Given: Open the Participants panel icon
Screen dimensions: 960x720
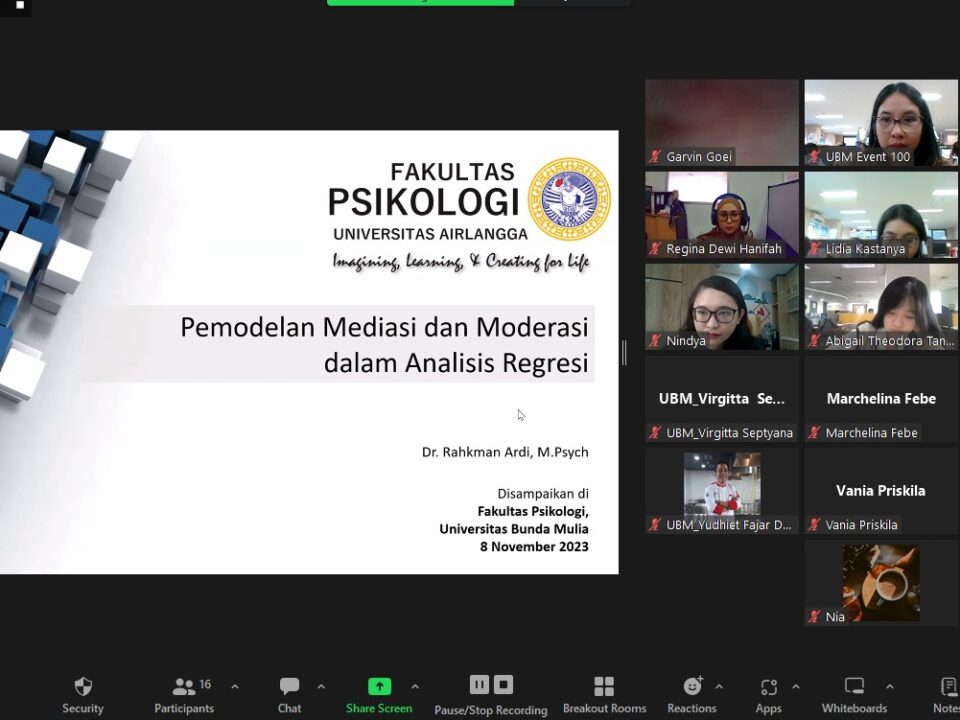Looking at the screenshot, I should [x=183, y=687].
